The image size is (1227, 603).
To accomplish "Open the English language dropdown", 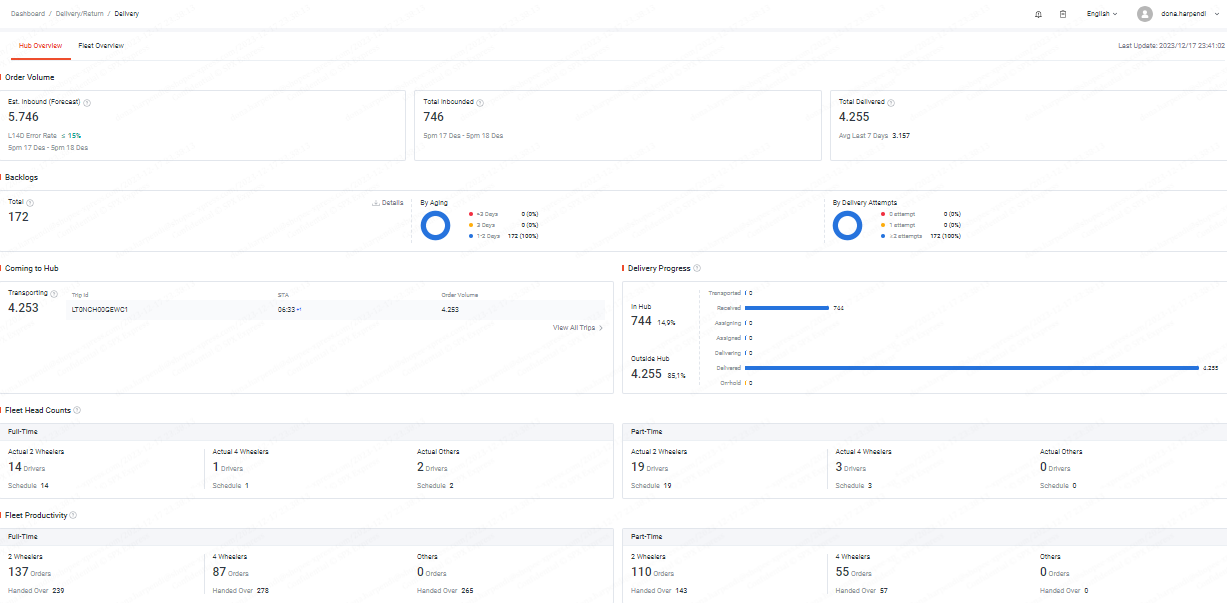I will pos(1102,14).
